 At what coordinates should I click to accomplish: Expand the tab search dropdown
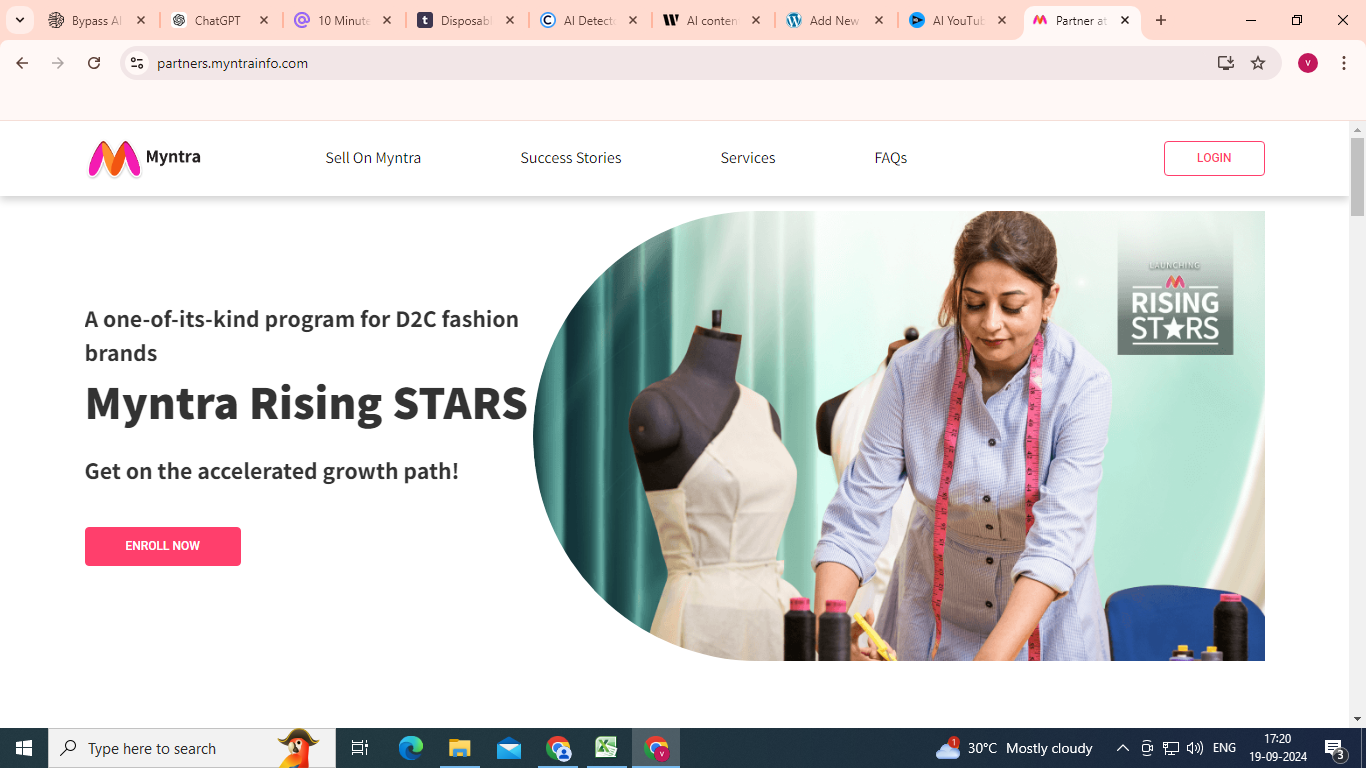19,20
